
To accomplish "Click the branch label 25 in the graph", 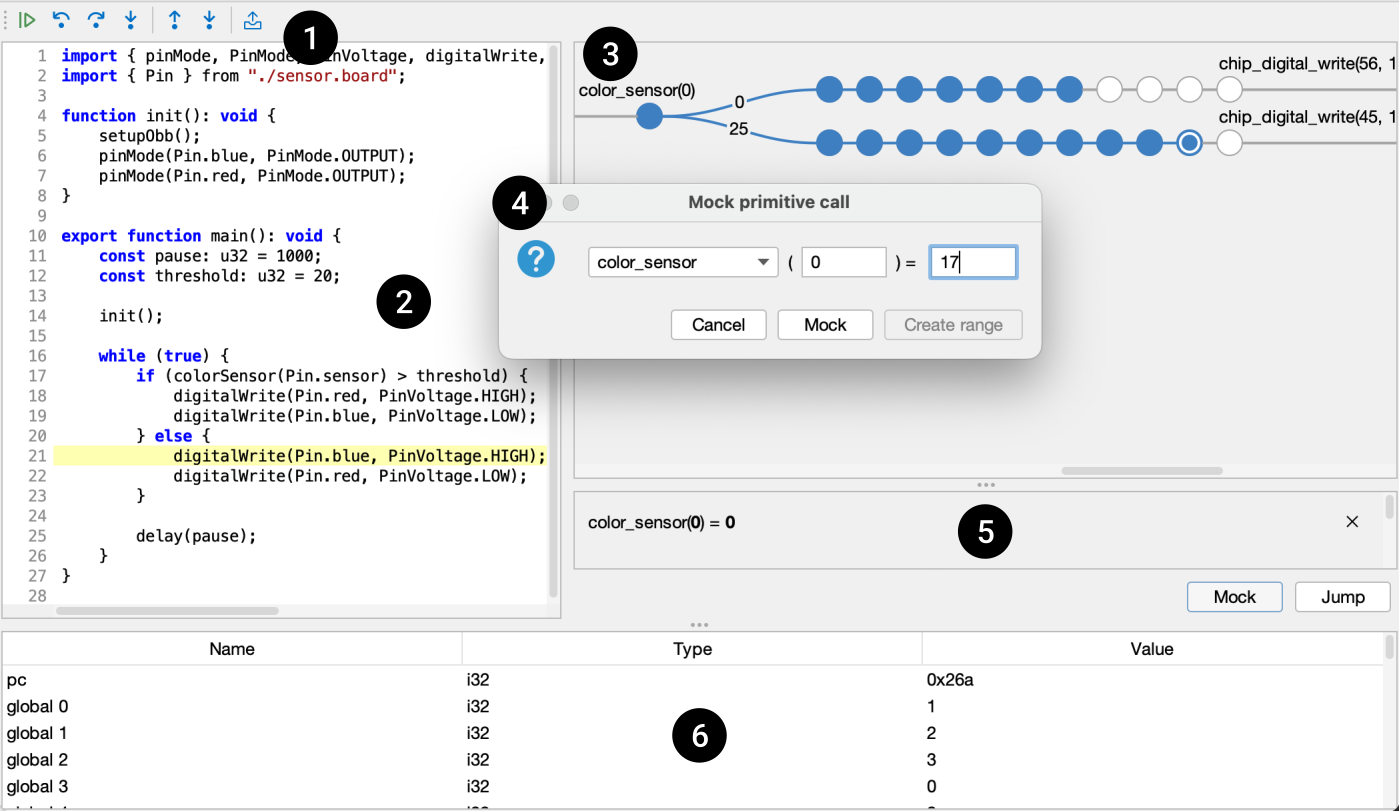I will (x=739, y=128).
